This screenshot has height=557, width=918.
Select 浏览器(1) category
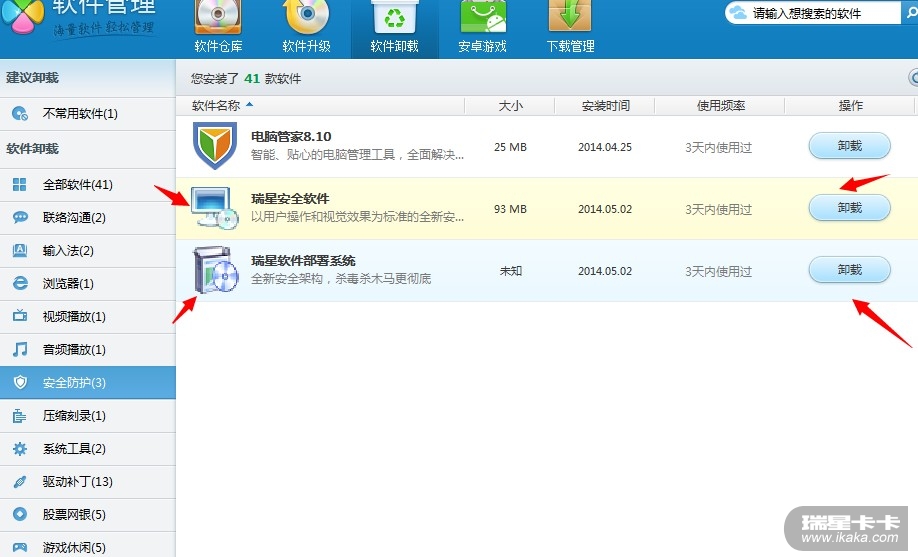tap(88, 283)
